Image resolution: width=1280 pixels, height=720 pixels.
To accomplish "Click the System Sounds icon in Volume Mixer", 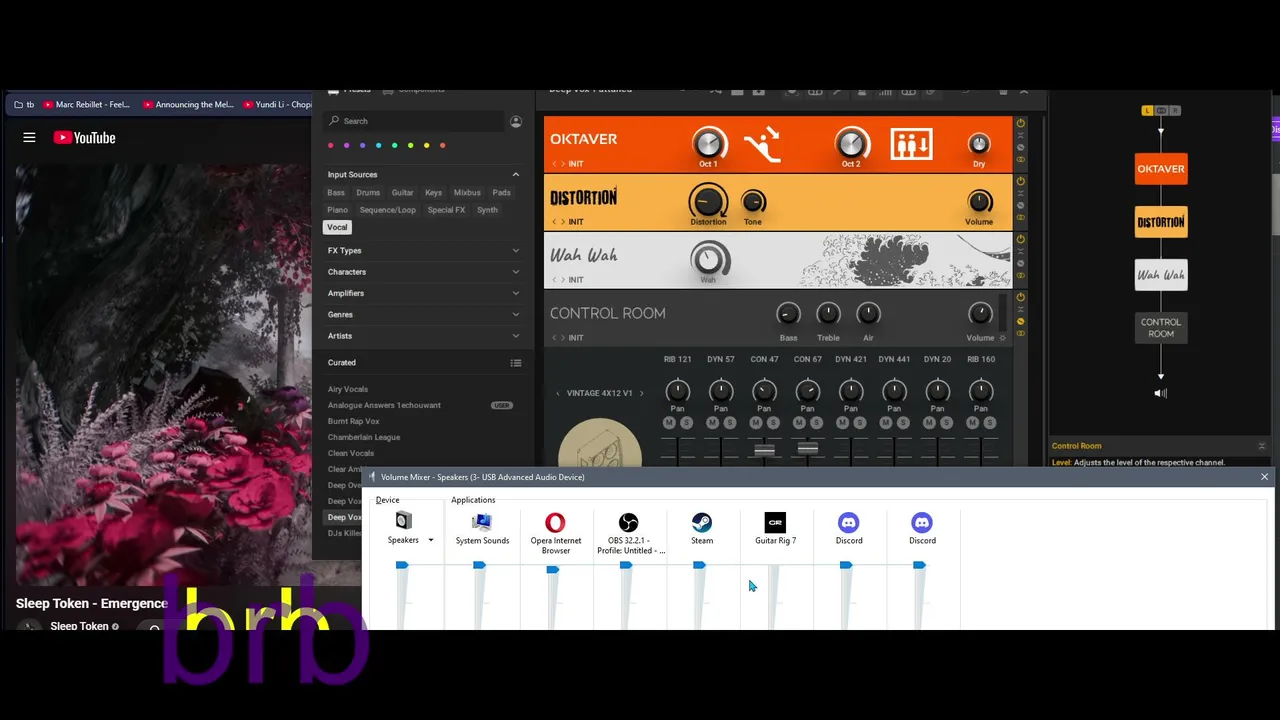I will [482, 522].
